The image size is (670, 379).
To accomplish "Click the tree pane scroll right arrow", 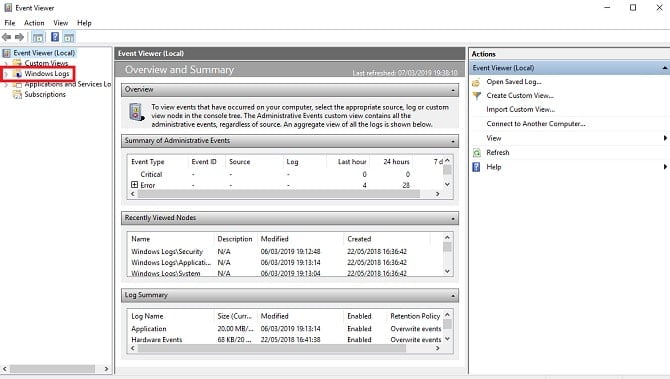I will click(106, 369).
